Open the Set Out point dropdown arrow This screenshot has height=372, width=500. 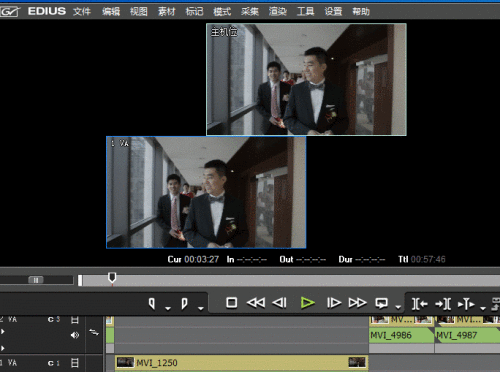tap(200, 308)
